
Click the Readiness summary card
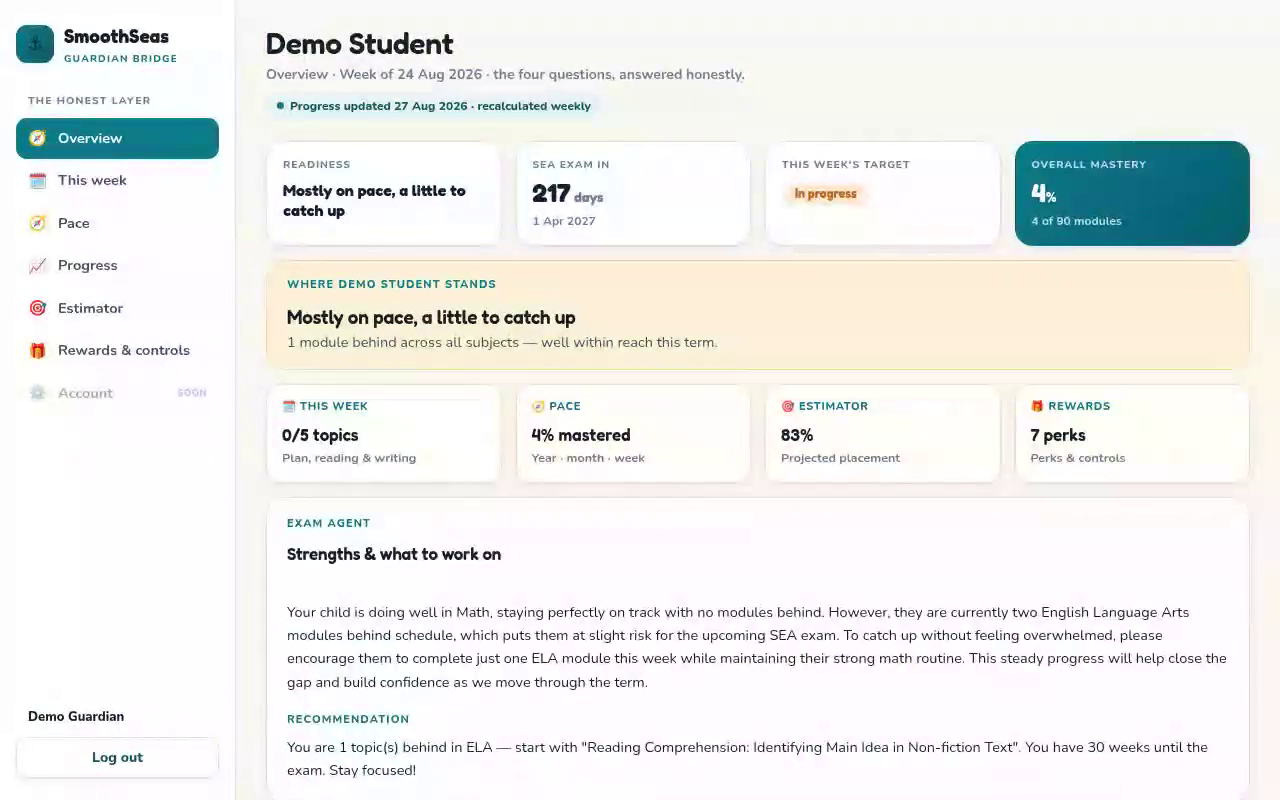pos(383,193)
